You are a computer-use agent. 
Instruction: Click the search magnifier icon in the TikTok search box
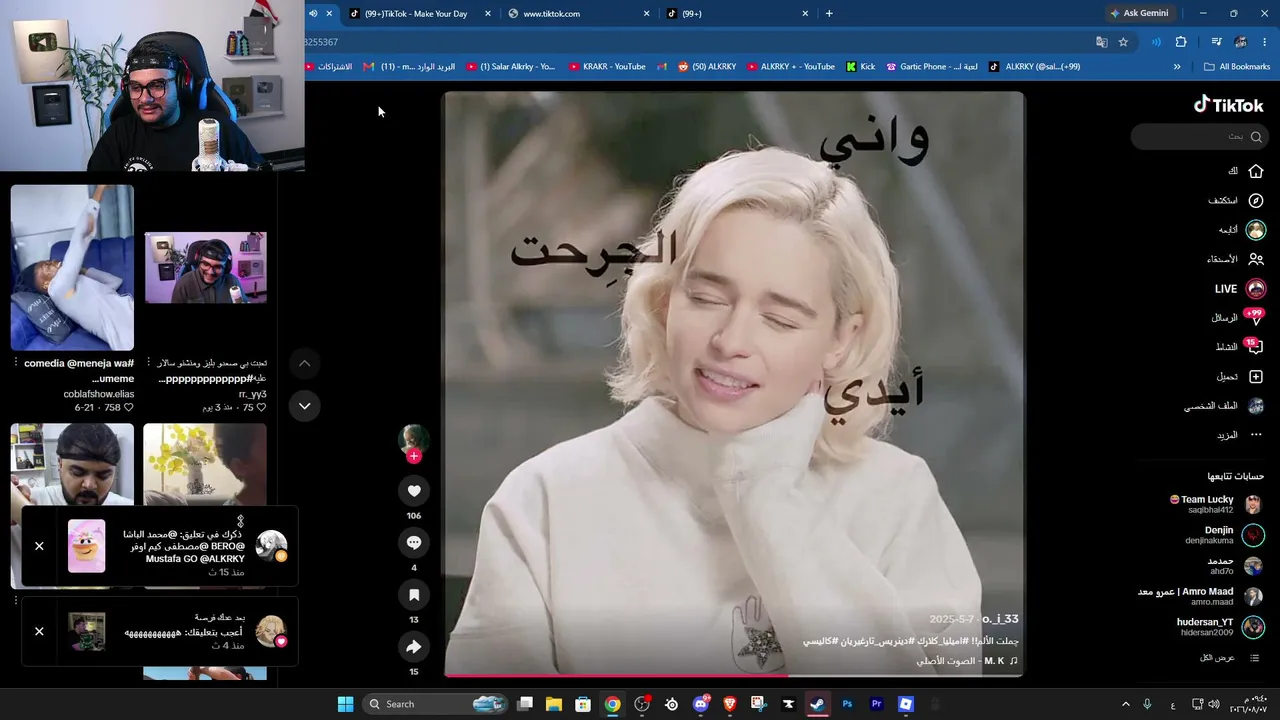click(1256, 137)
